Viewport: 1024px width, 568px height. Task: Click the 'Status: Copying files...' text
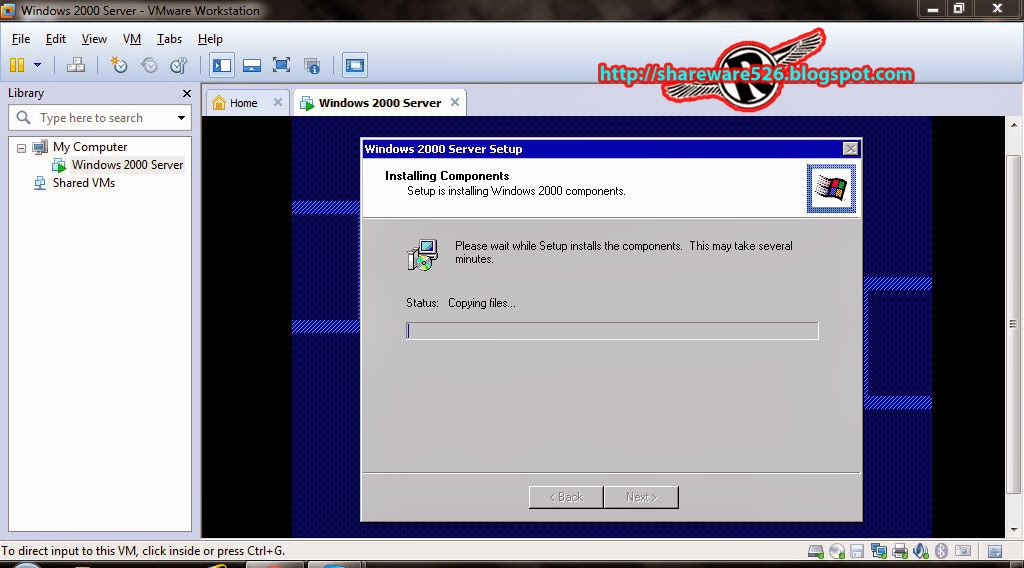point(460,303)
